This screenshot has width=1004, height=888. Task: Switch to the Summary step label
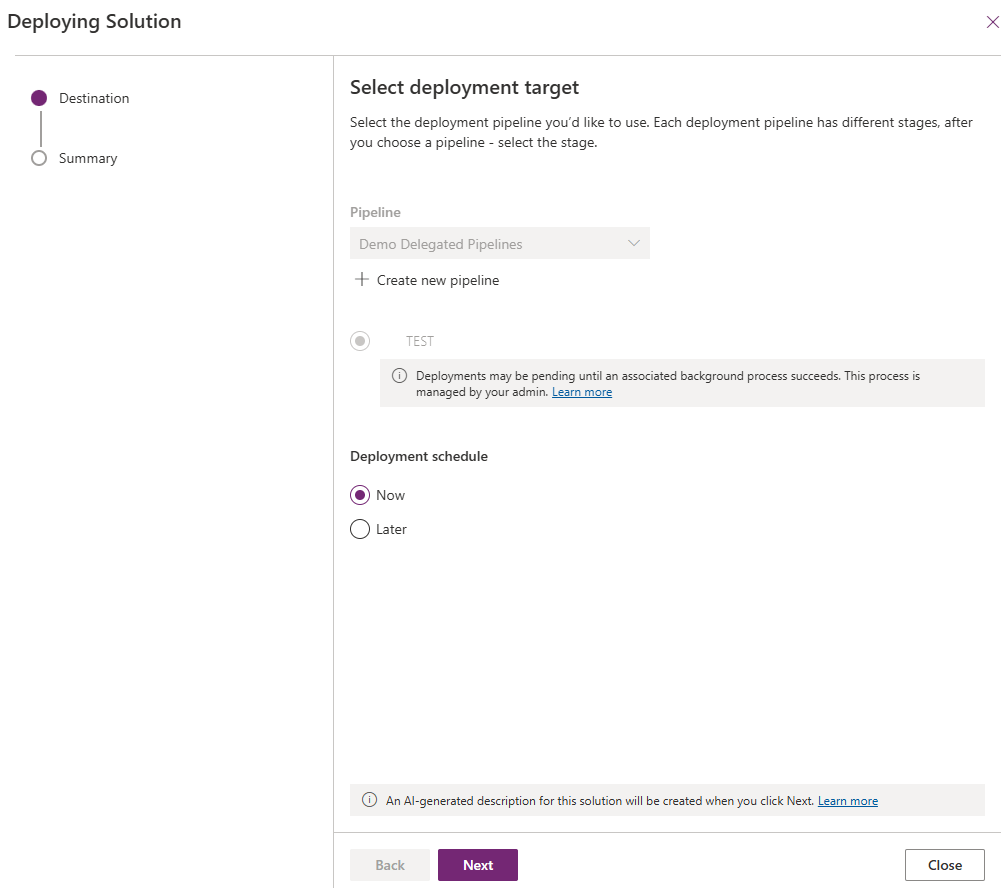click(88, 158)
